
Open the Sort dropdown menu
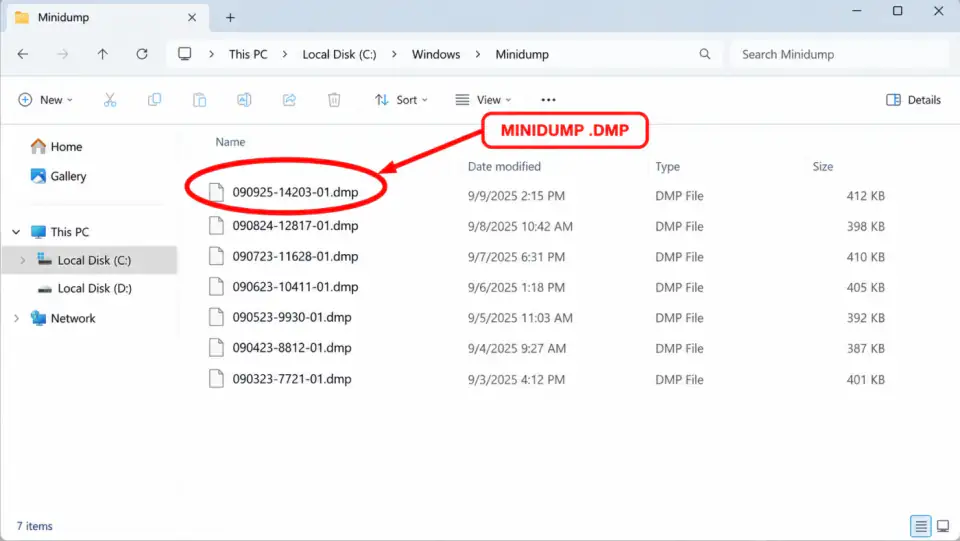(402, 100)
